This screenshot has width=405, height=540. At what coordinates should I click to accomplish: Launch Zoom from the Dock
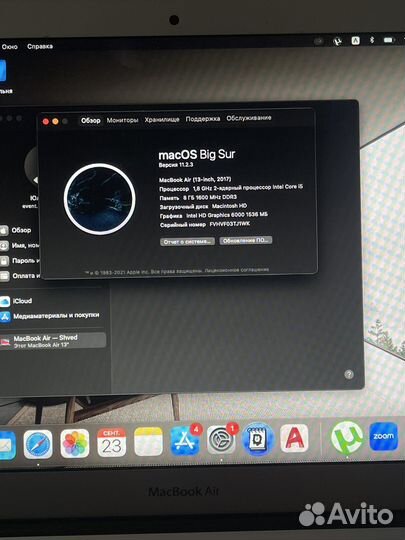(x=384, y=436)
